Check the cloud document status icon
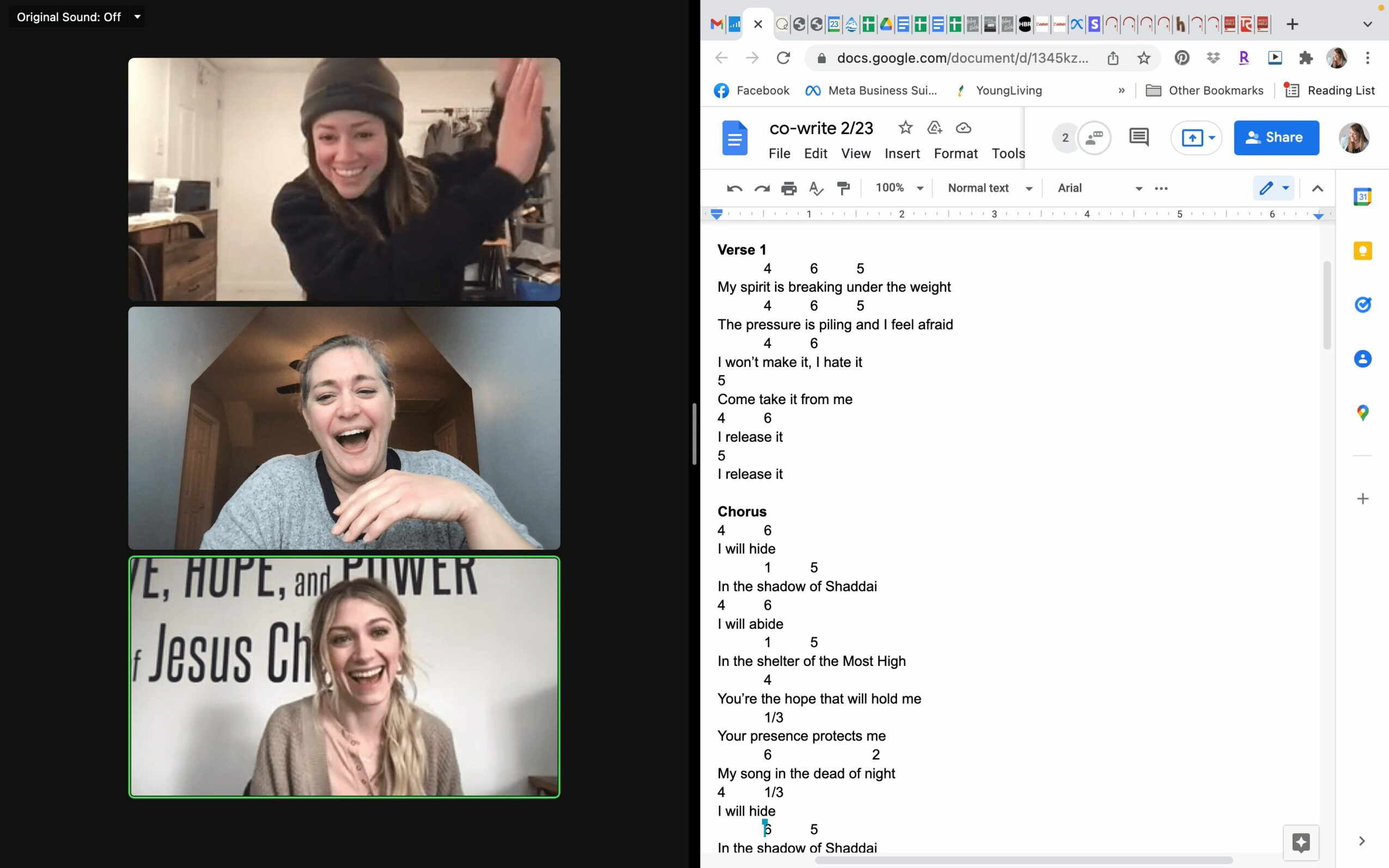Screen dimensions: 1389x868 (964, 127)
